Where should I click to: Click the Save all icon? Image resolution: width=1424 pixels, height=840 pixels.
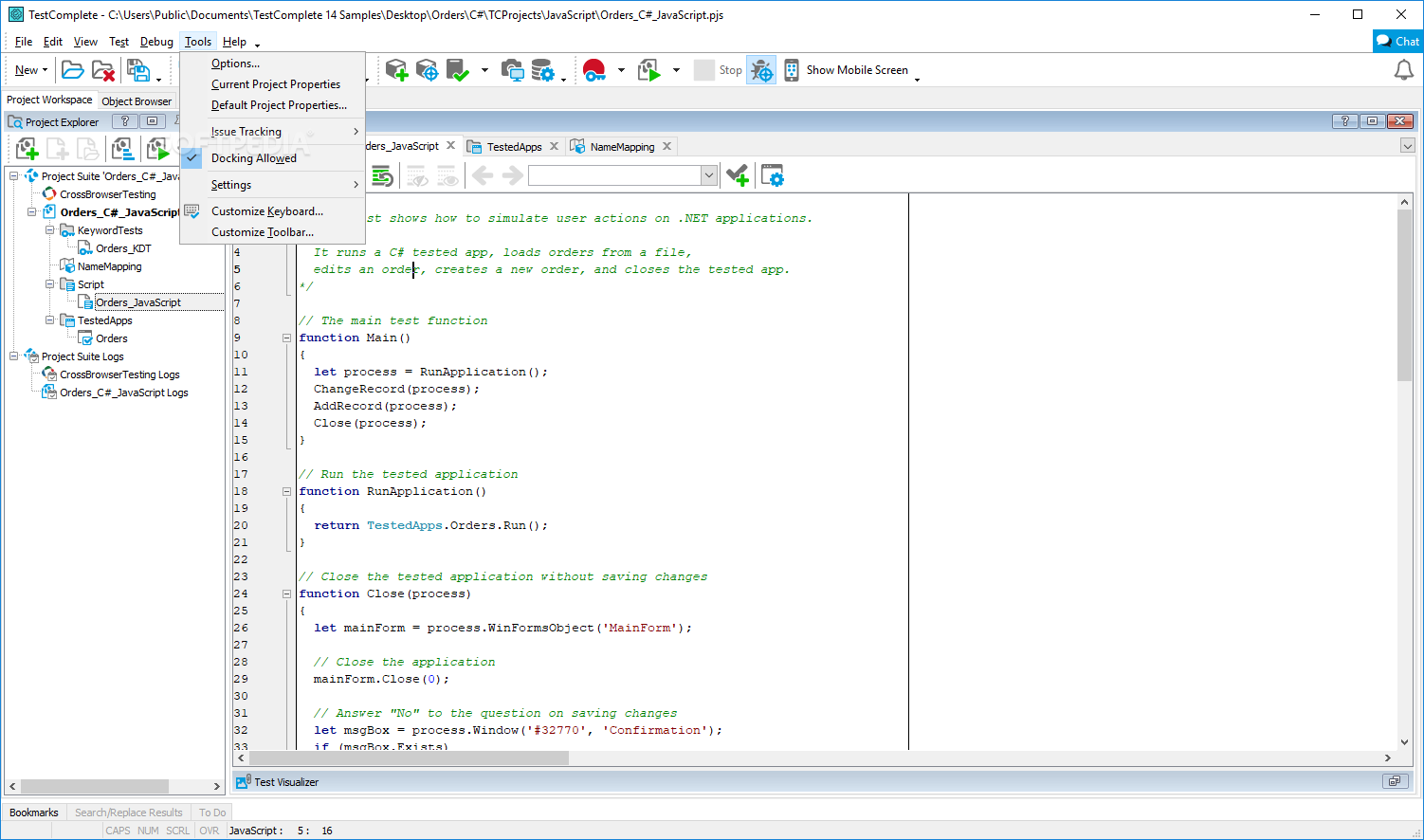coord(138,70)
